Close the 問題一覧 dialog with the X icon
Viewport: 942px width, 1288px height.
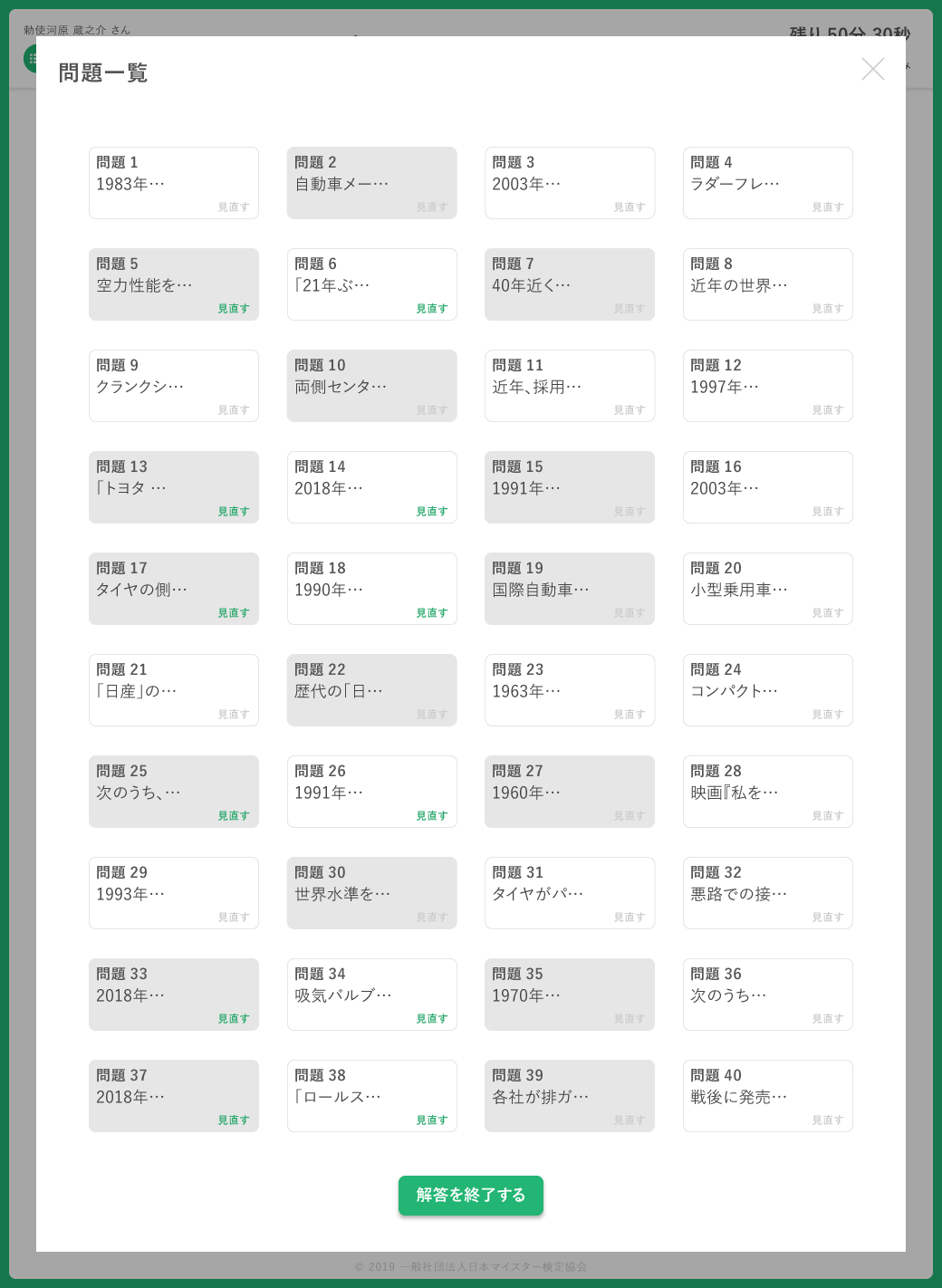tap(873, 69)
